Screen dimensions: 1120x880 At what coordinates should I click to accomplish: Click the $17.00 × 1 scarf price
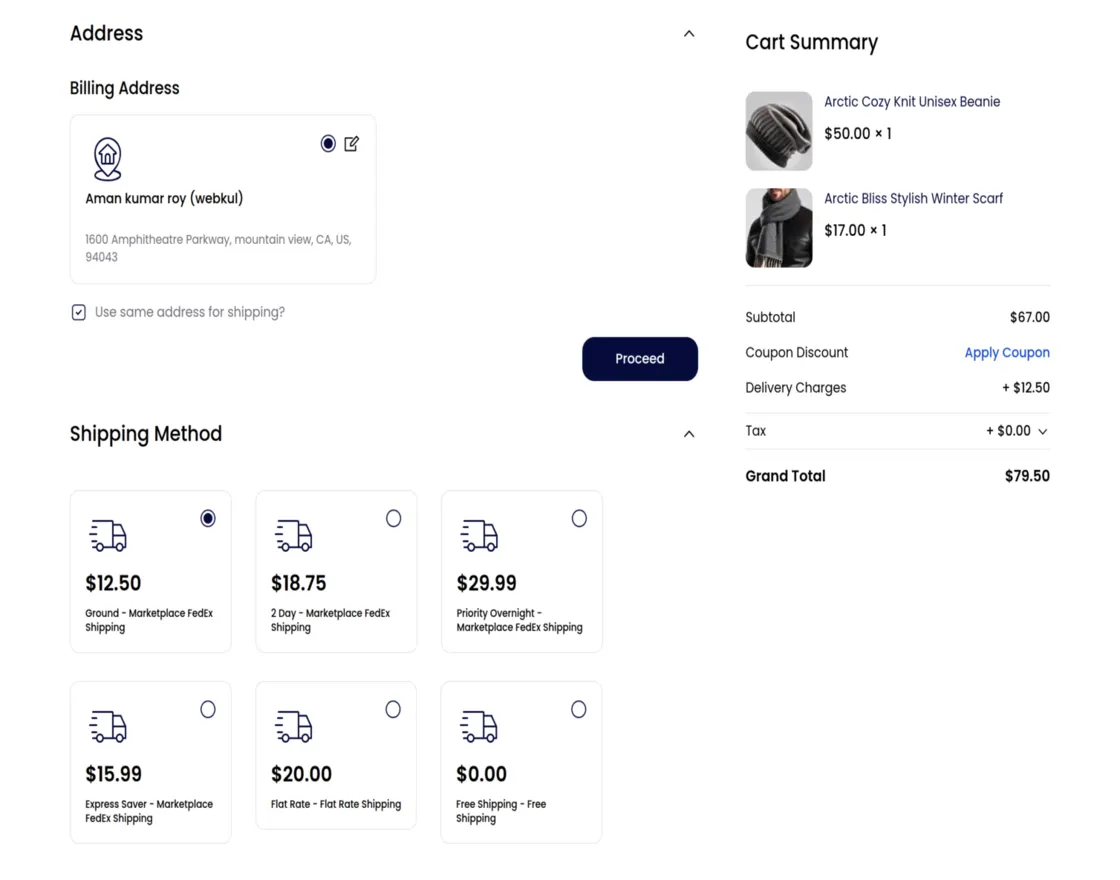pyautogui.click(x=855, y=230)
